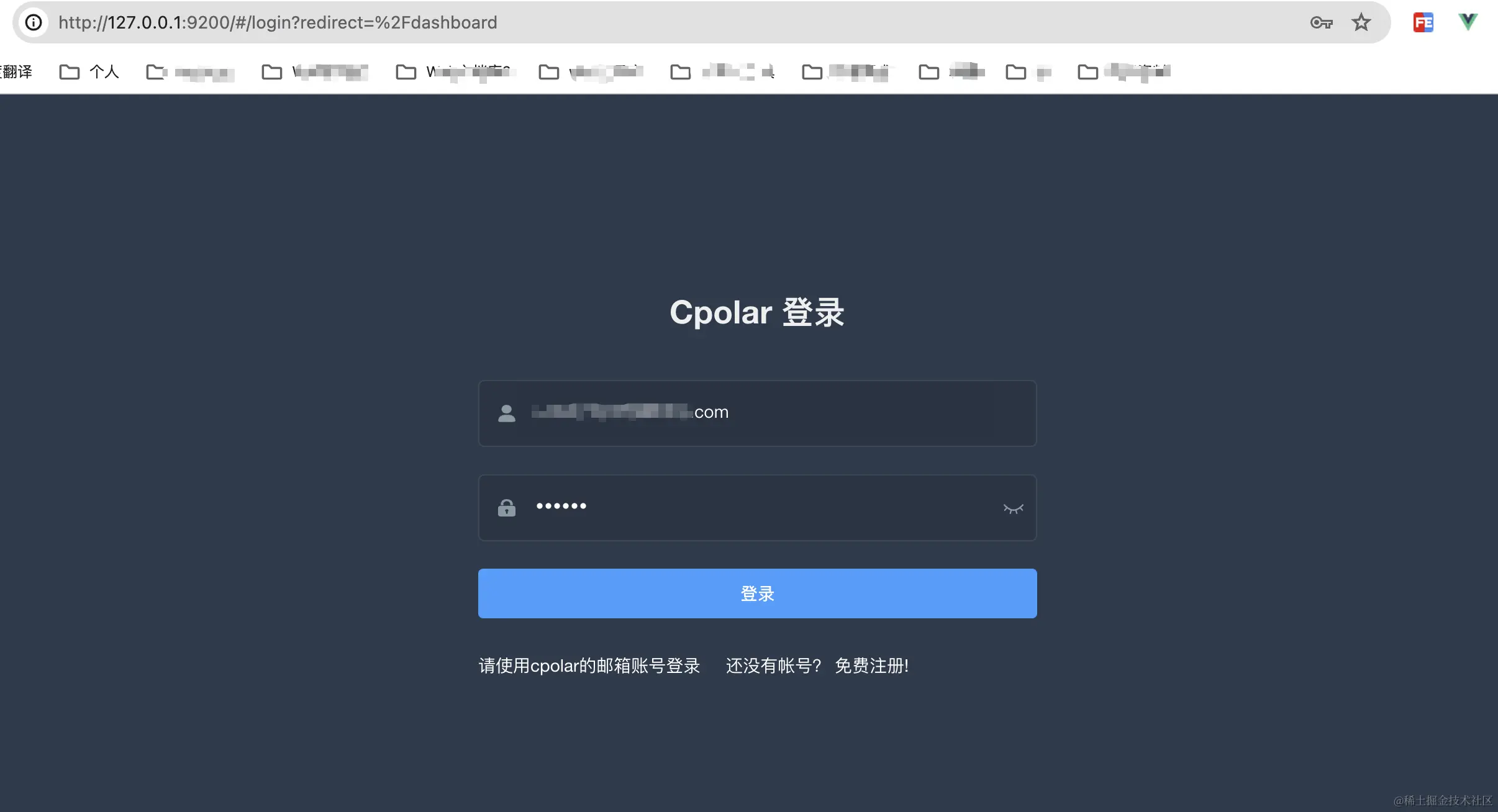
Task: Toggle password visibility eye icon
Action: pyautogui.click(x=1013, y=508)
